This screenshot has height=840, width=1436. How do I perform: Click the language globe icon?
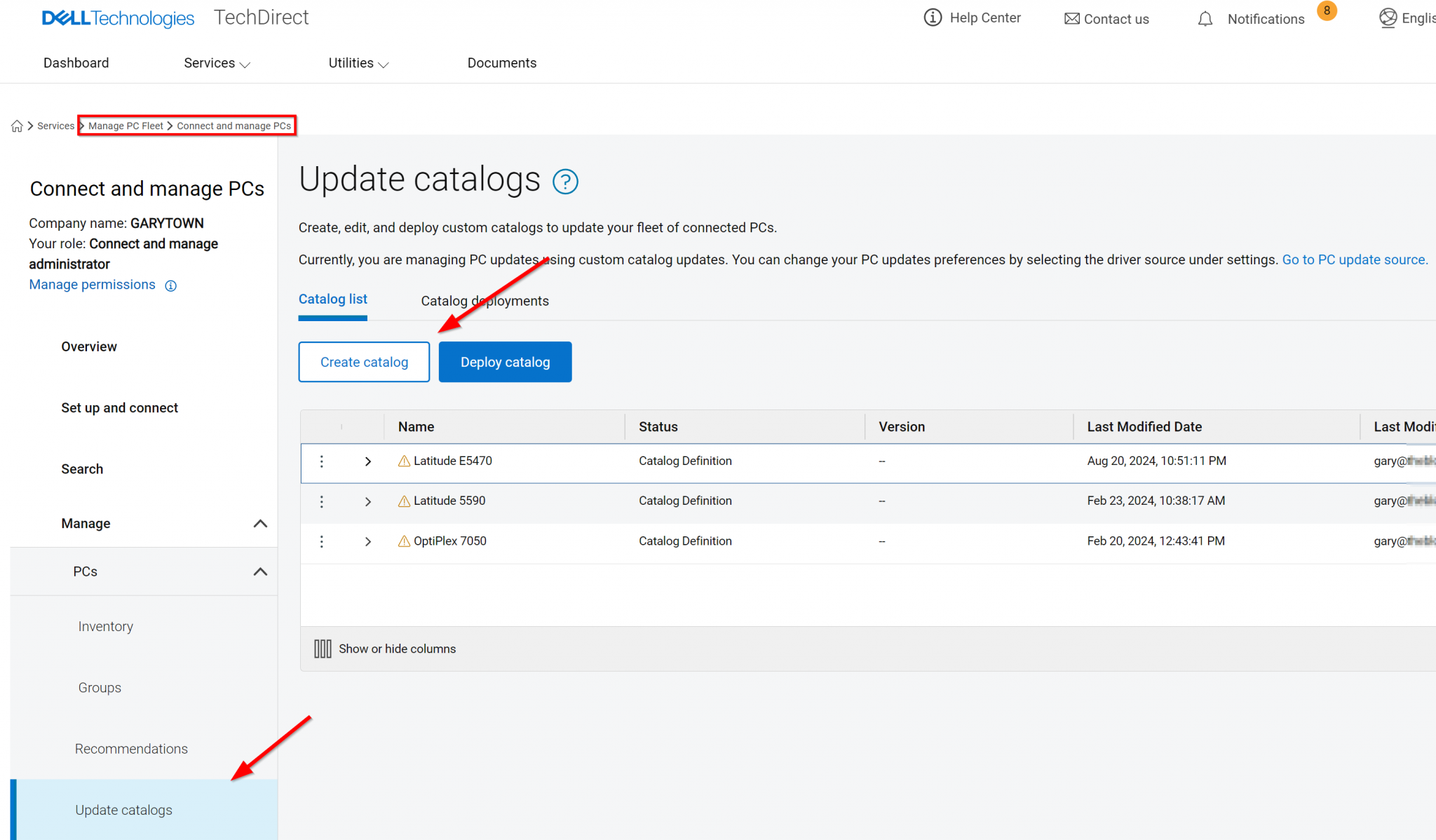tap(1388, 18)
